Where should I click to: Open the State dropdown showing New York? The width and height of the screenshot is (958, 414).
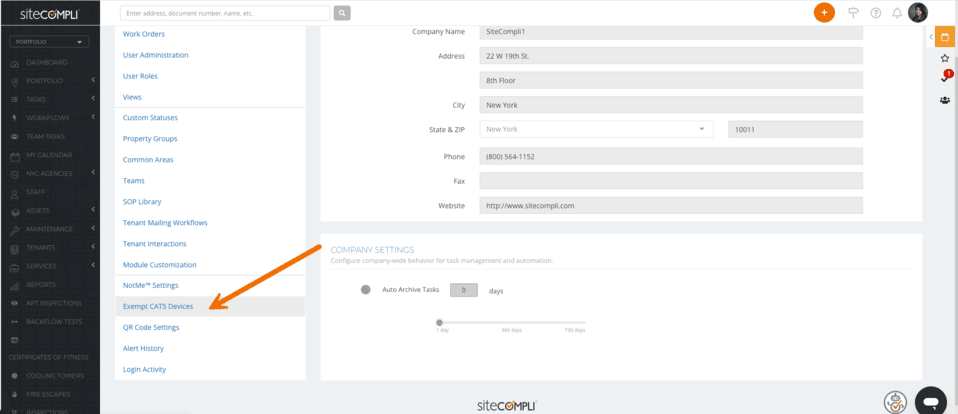click(x=596, y=129)
